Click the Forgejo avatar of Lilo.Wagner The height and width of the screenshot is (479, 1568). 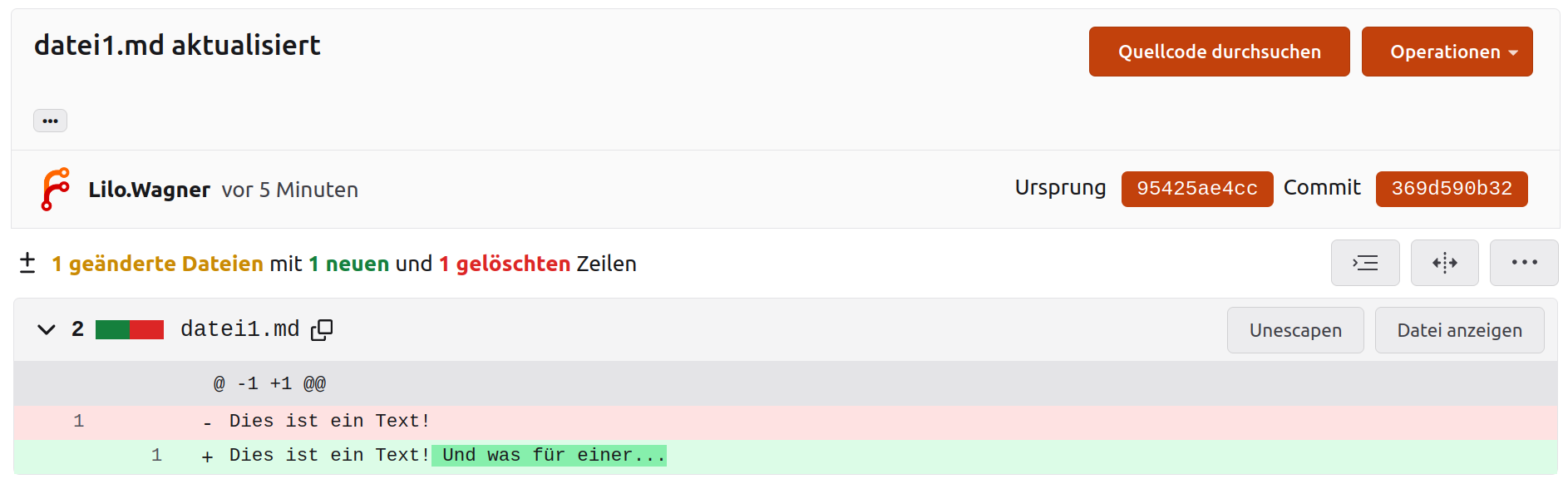coord(56,190)
